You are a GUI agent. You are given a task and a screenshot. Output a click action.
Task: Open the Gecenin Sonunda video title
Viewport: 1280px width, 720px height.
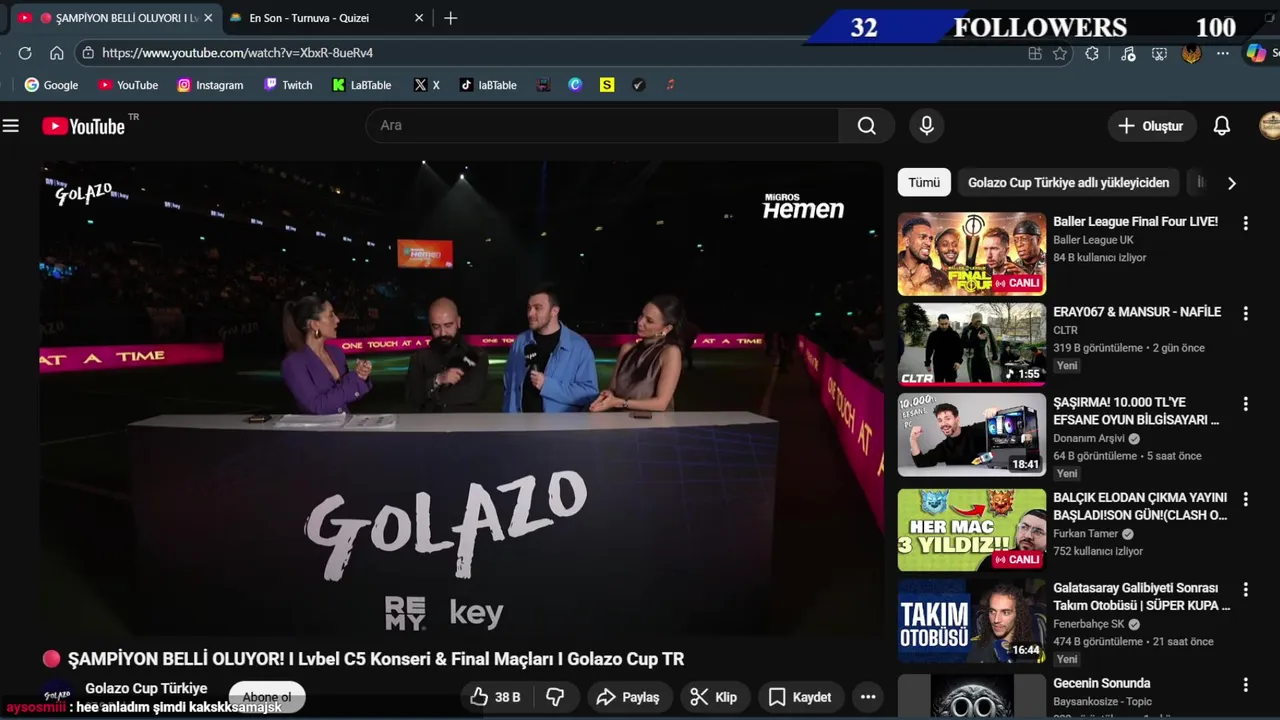coord(1102,683)
